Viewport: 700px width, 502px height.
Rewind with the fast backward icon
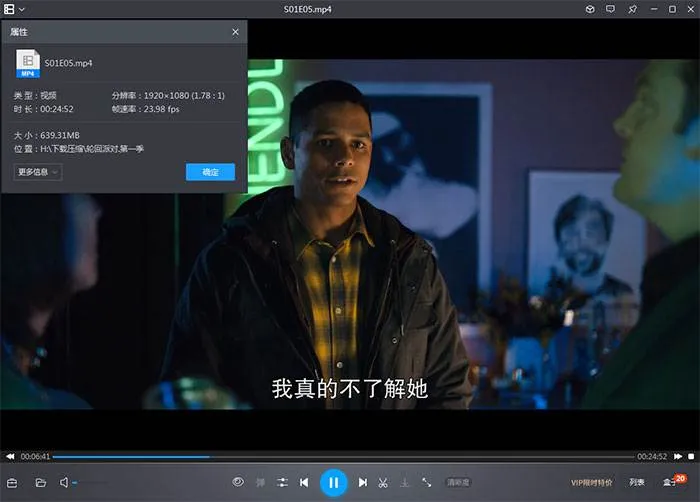[x=10, y=456]
